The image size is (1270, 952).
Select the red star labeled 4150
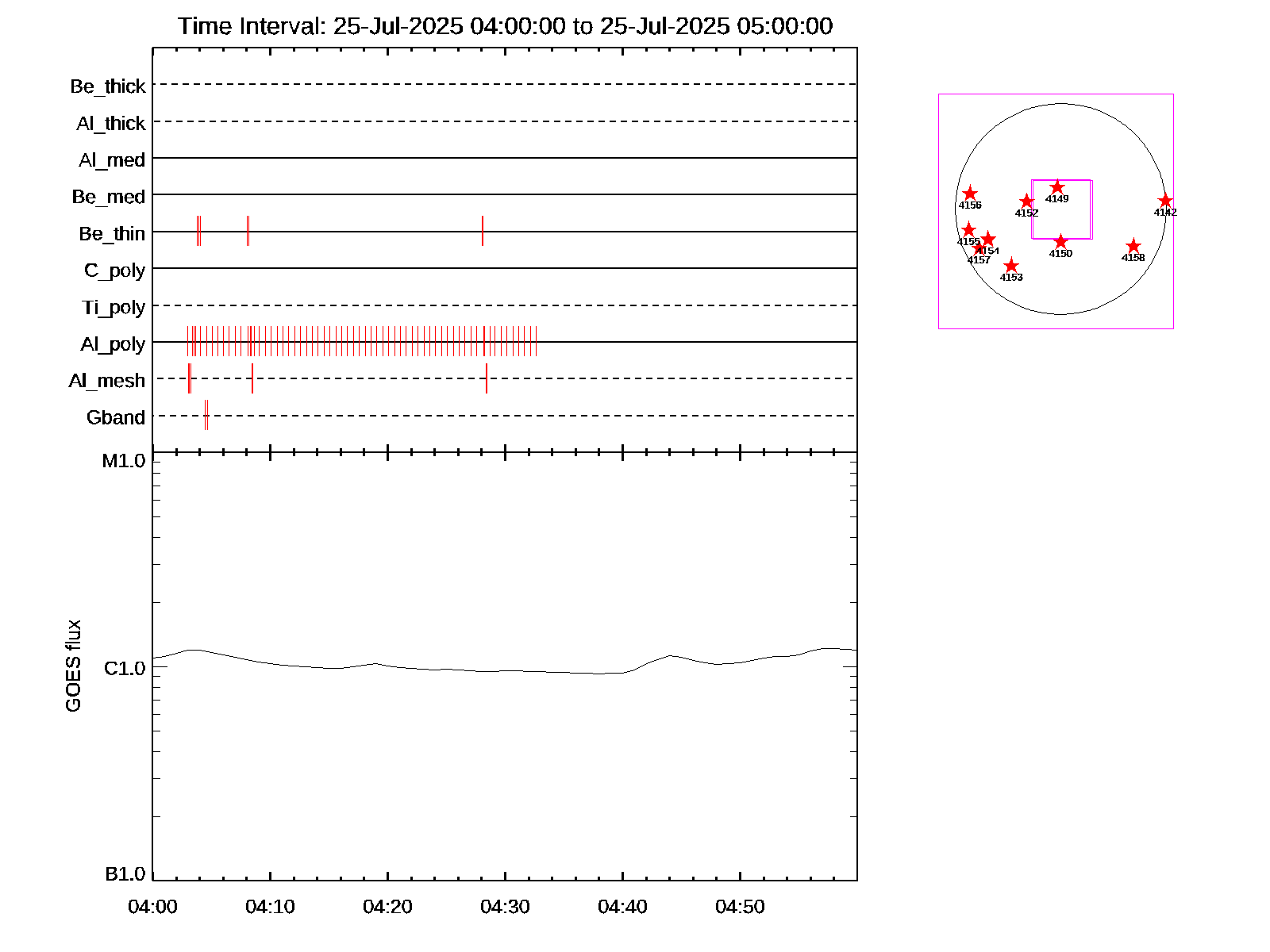point(1060,242)
